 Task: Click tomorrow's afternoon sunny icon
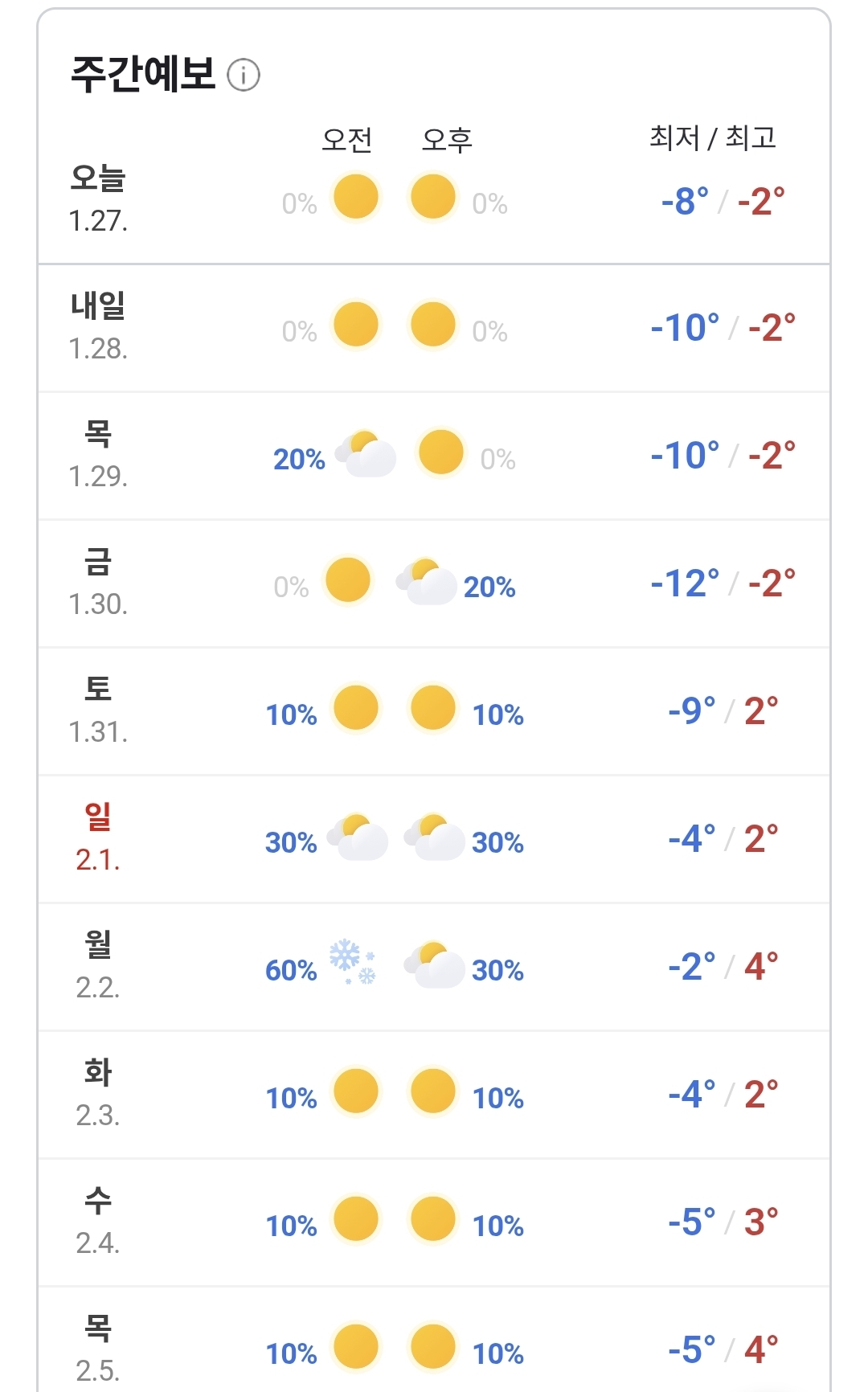click(433, 325)
